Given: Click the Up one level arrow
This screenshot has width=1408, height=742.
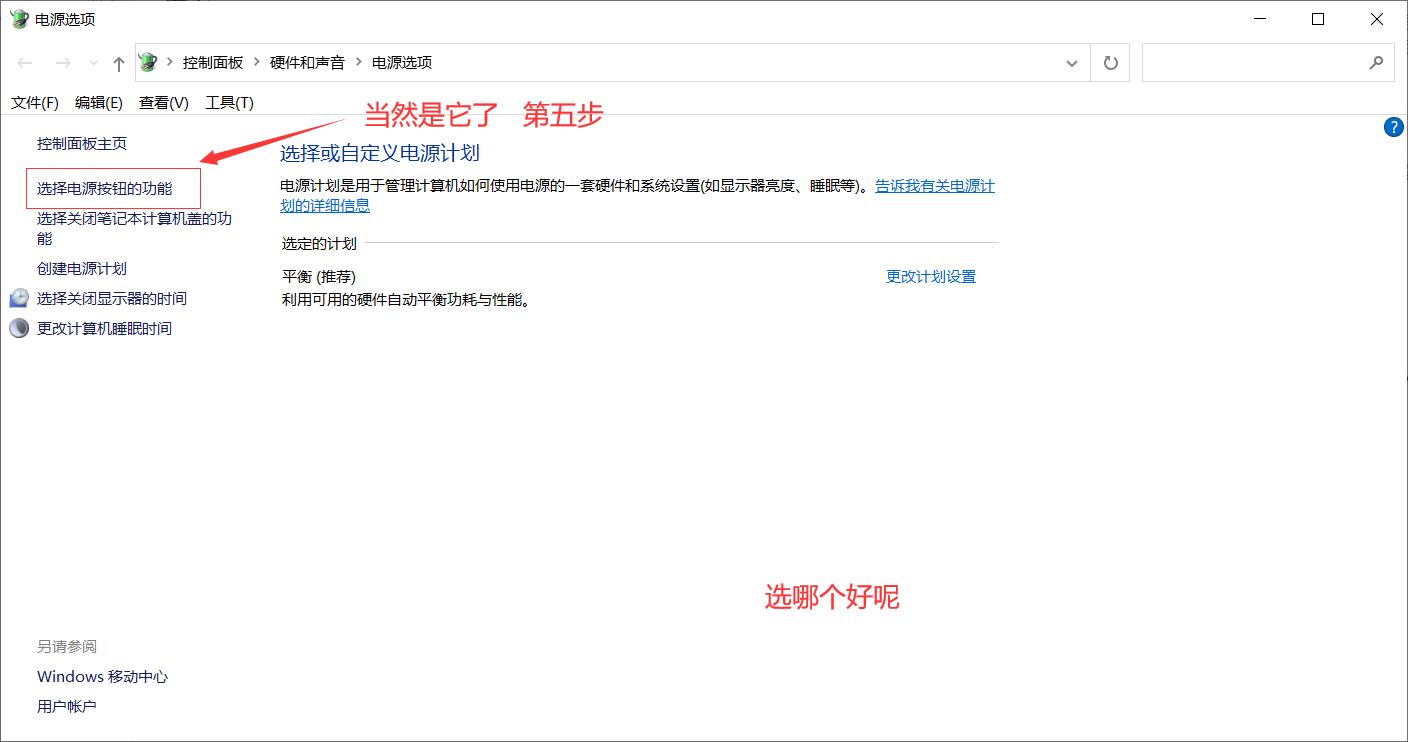Looking at the screenshot, I should coord(117,62).
